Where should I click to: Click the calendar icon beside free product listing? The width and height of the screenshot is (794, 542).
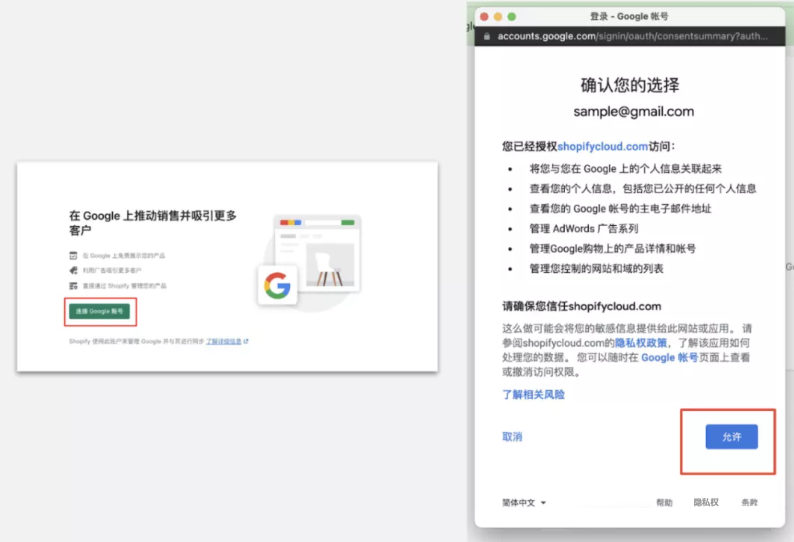[x=73, y=256]
